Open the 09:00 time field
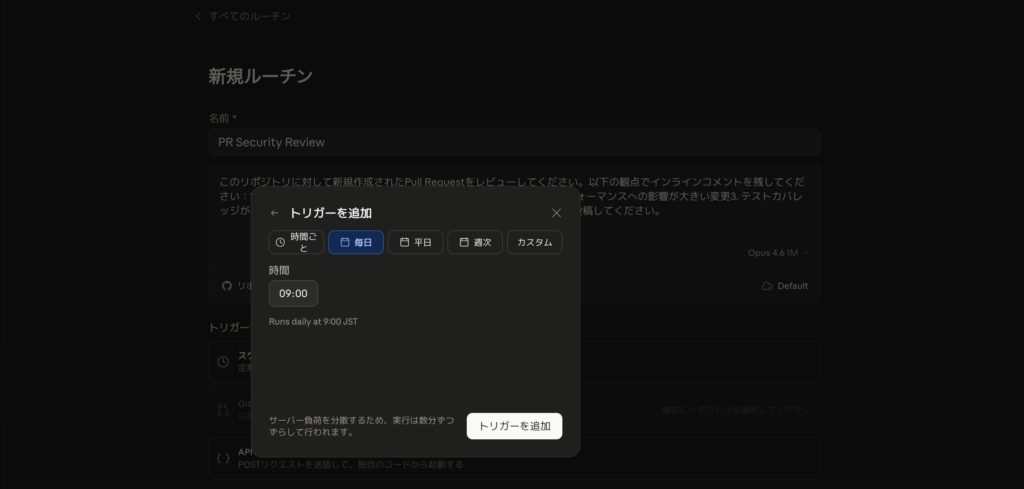 pos(293,293)
